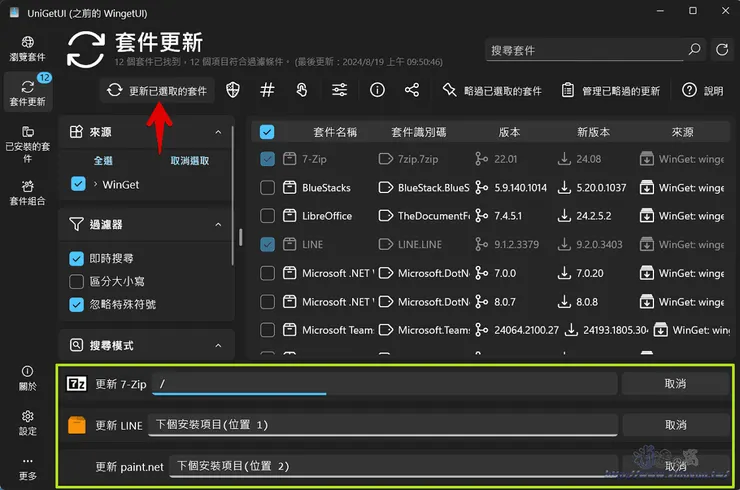Toggle the WinGet source checkbox

78,184
